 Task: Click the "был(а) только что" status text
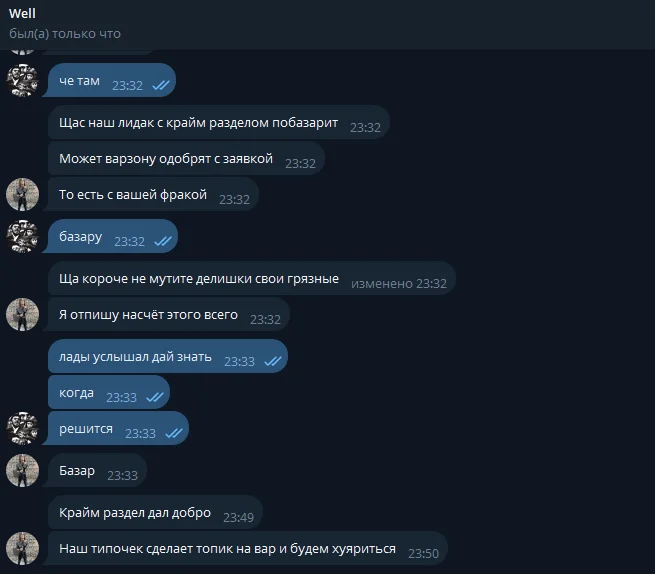[x=65, y=33]
